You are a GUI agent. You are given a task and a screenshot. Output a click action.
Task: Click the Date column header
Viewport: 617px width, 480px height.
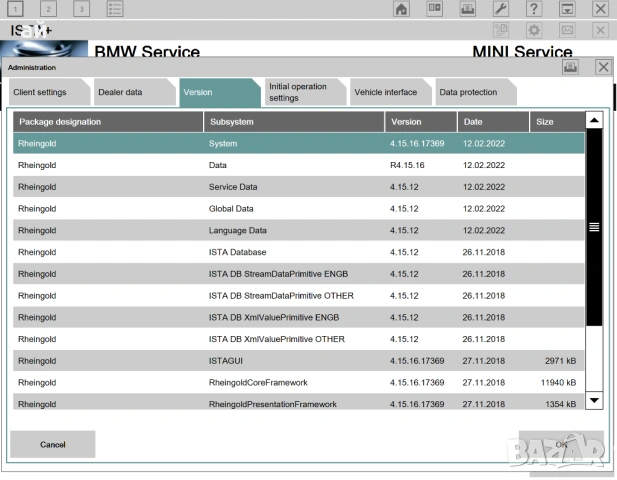tap(493, 122)
